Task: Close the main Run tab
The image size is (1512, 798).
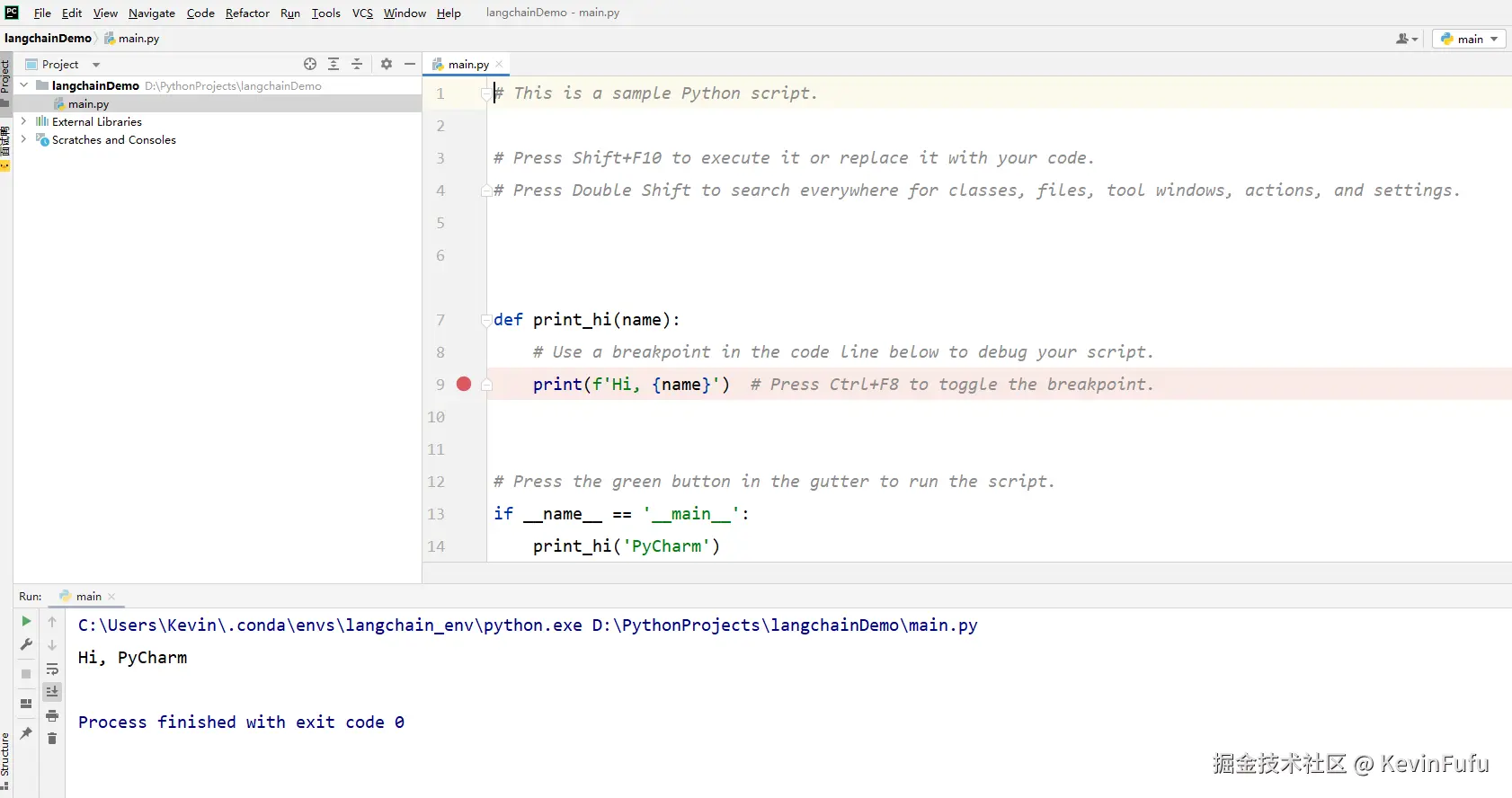Action: [x=111, y=596]
